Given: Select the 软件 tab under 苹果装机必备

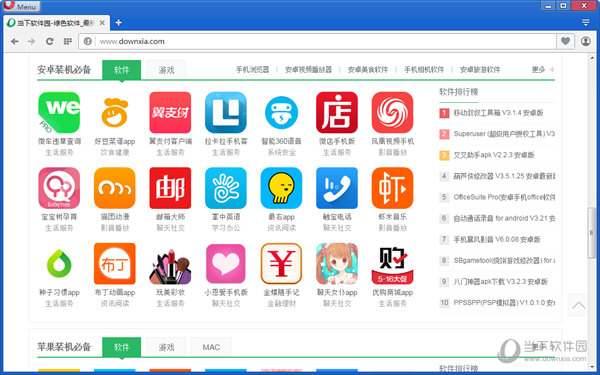Looking at the screenshot, I should tap(121, 347).
